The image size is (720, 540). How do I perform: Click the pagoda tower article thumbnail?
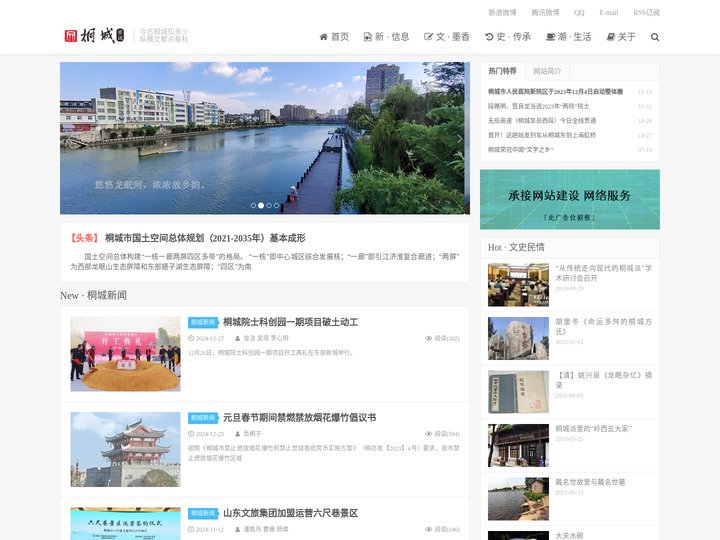[x=125, y=449]
